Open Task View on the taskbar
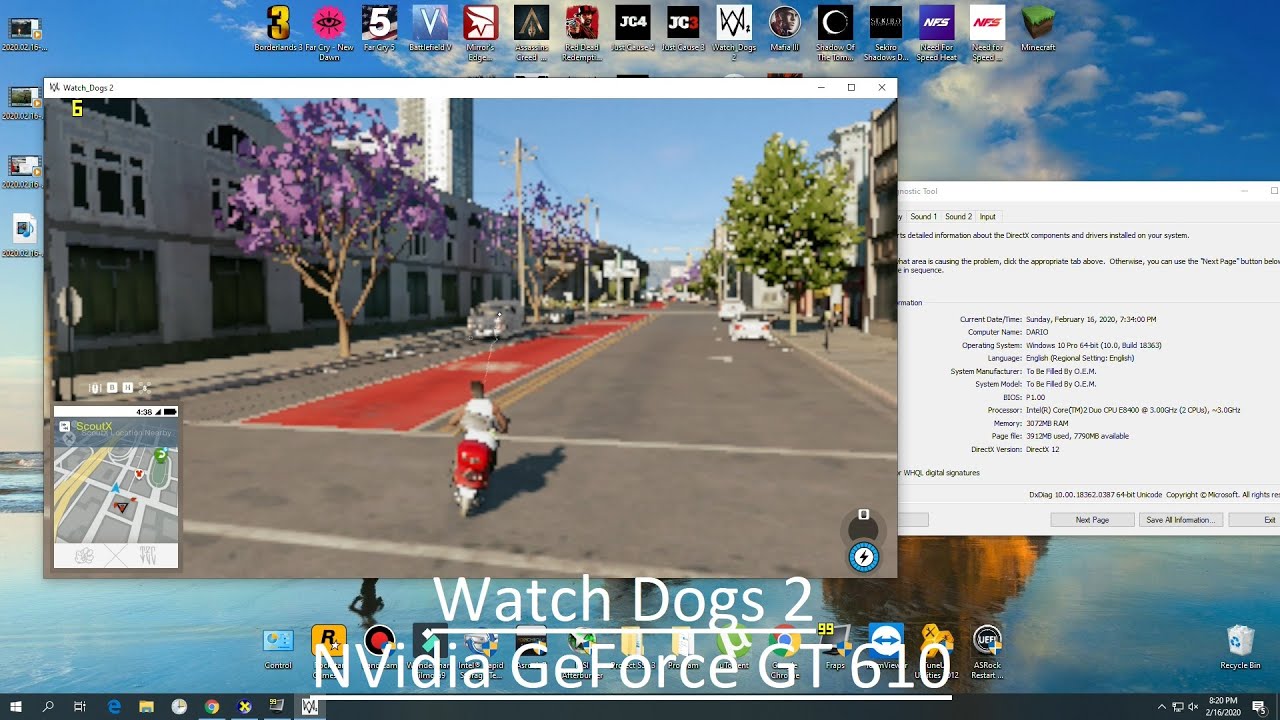This screenshot has width=1280, height=720. 80,707
